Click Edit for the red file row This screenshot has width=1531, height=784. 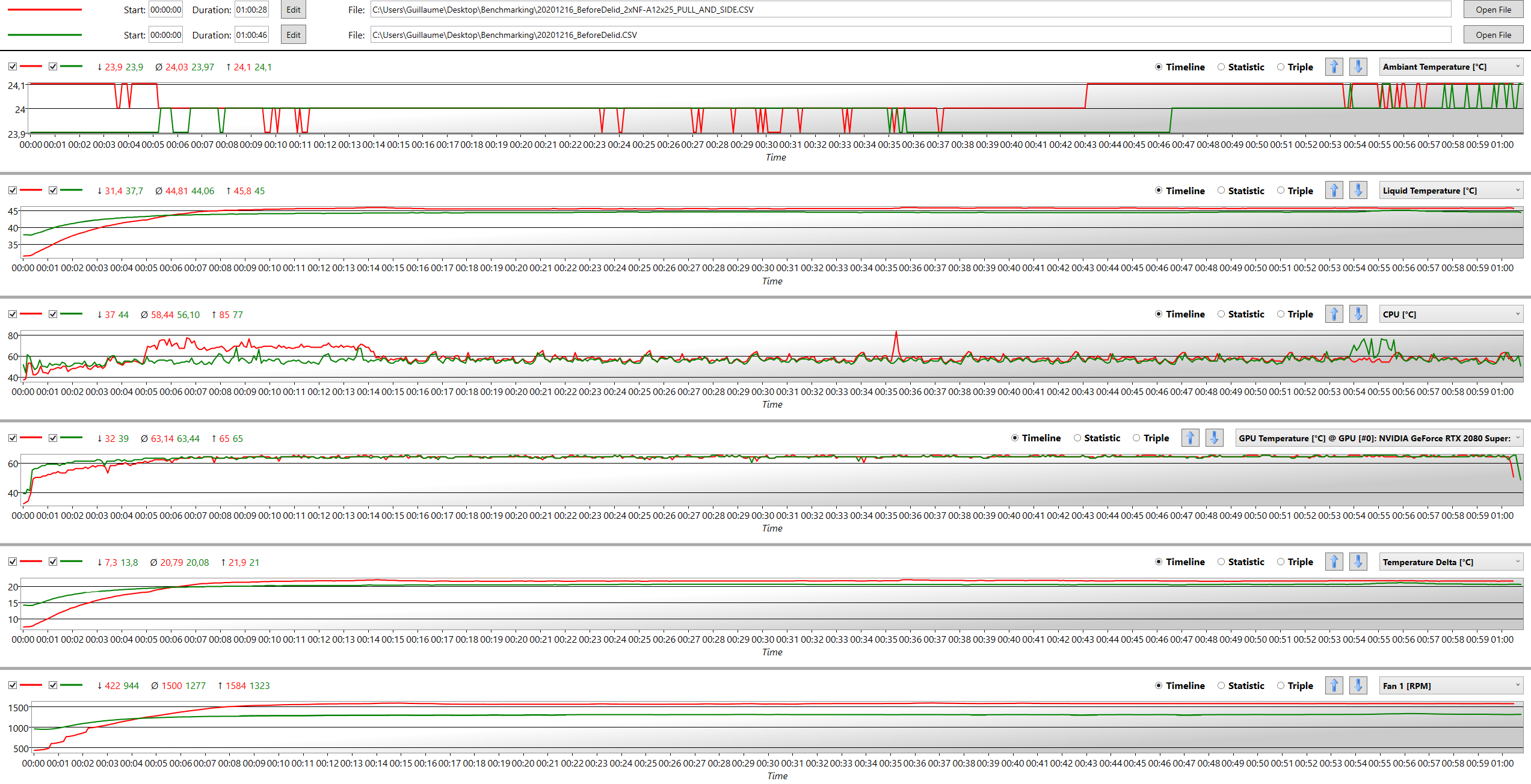[294, 10]
